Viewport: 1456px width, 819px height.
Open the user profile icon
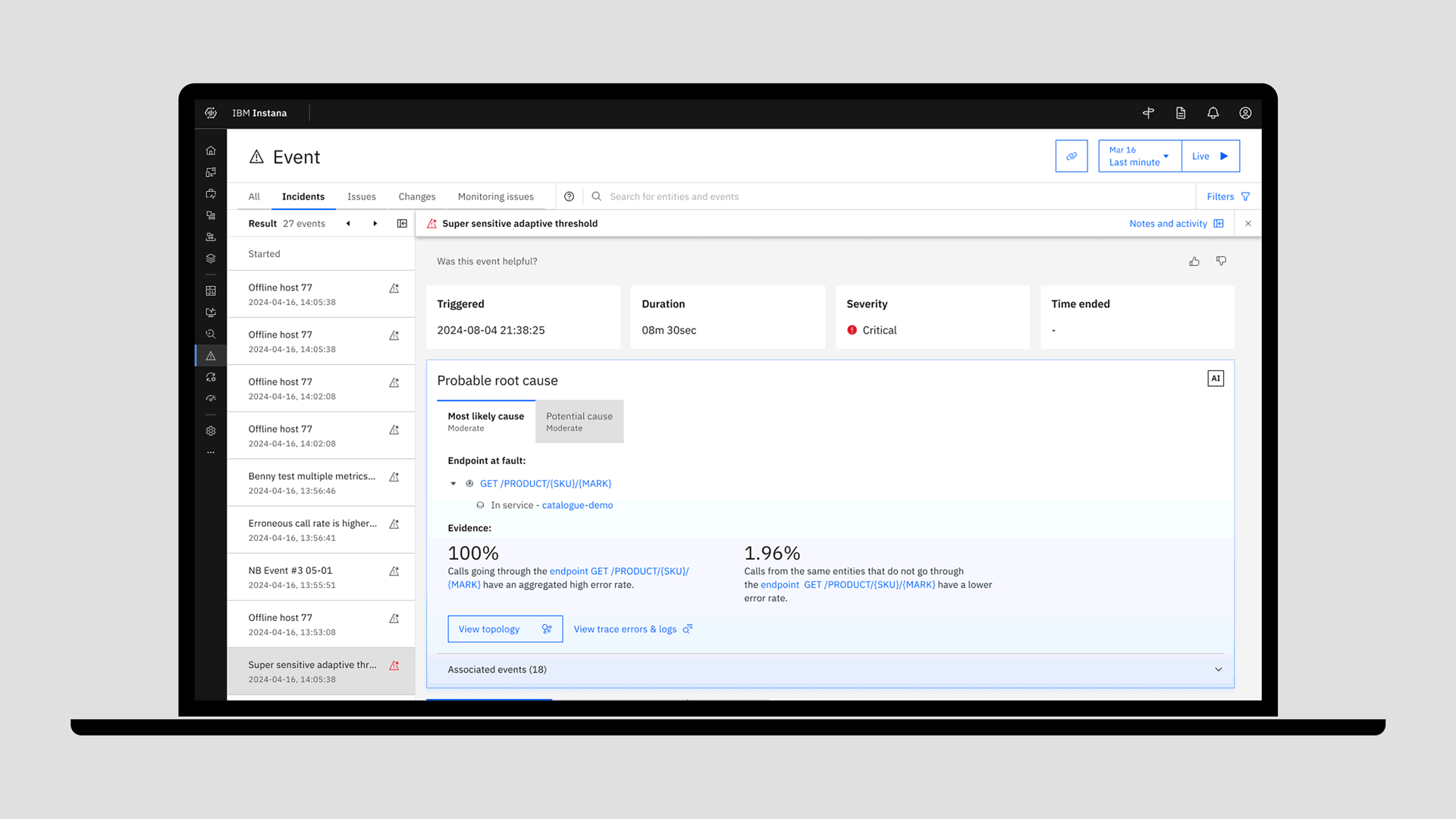tap(1245, 113)
